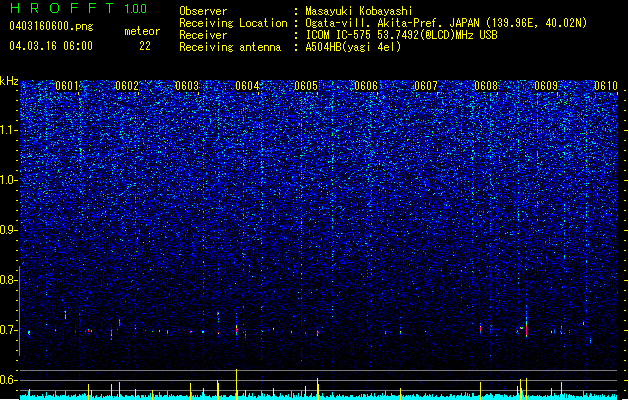The width and height of the screenshot is (629, 400).
Task: Click the 0.8 kHz axis label
Action: coord(9,280)
